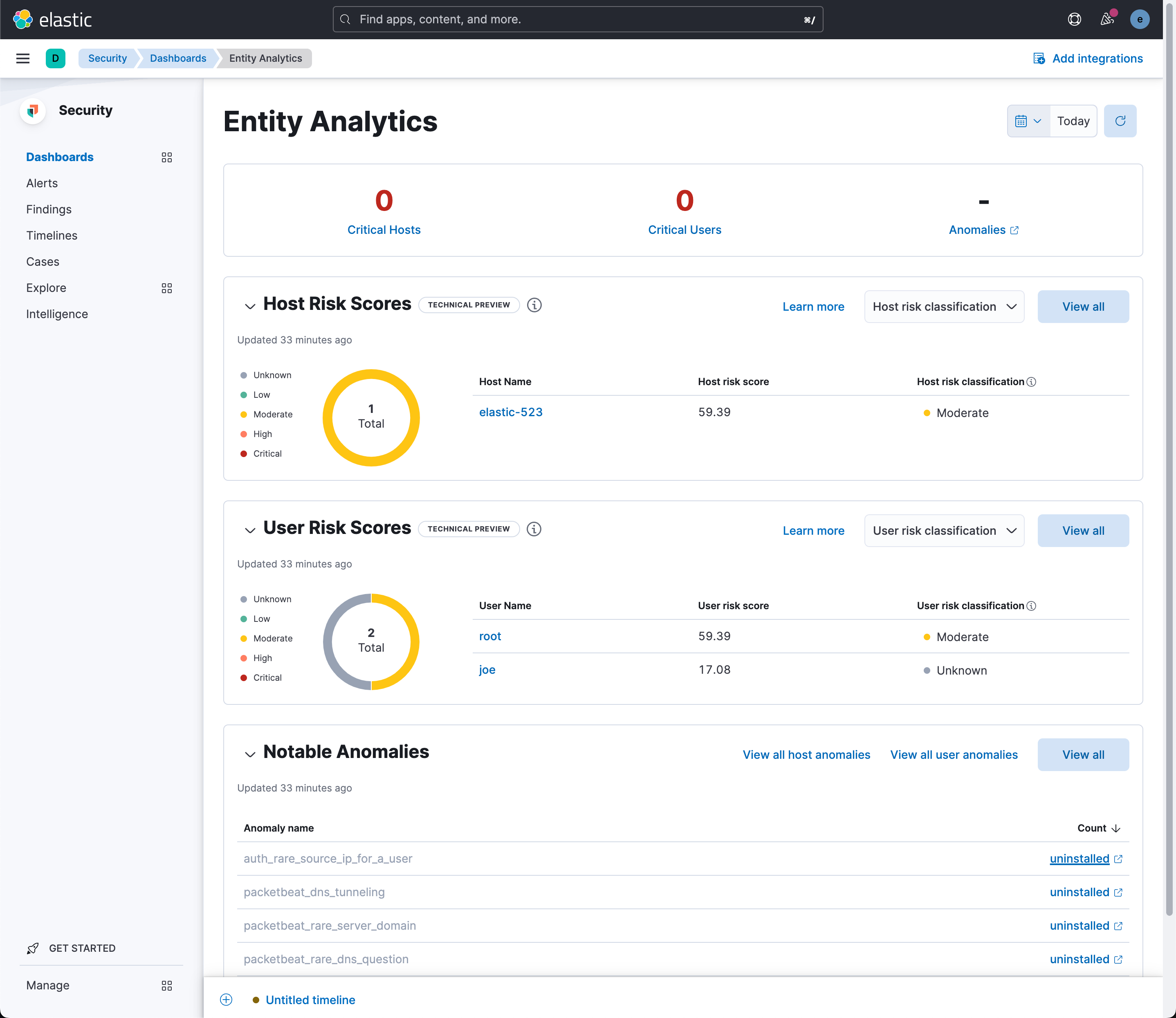Open the User risk classification filter dropdown
1176x1018 pixels.
click(944, 531)
